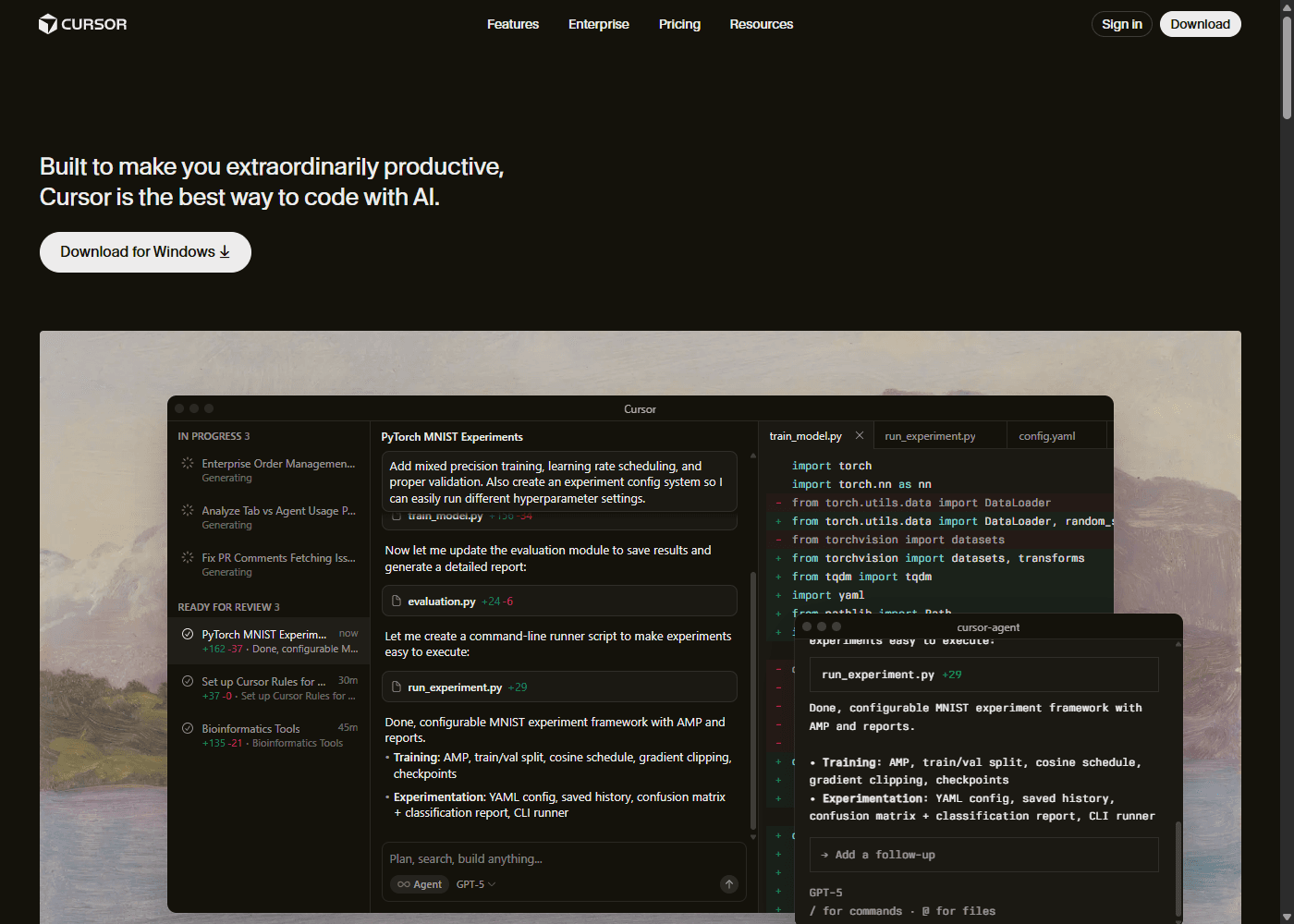The height and width of the screenshot is (924, 1294).
Task: Click the Sign in button
Action: tap(1122, 24)
